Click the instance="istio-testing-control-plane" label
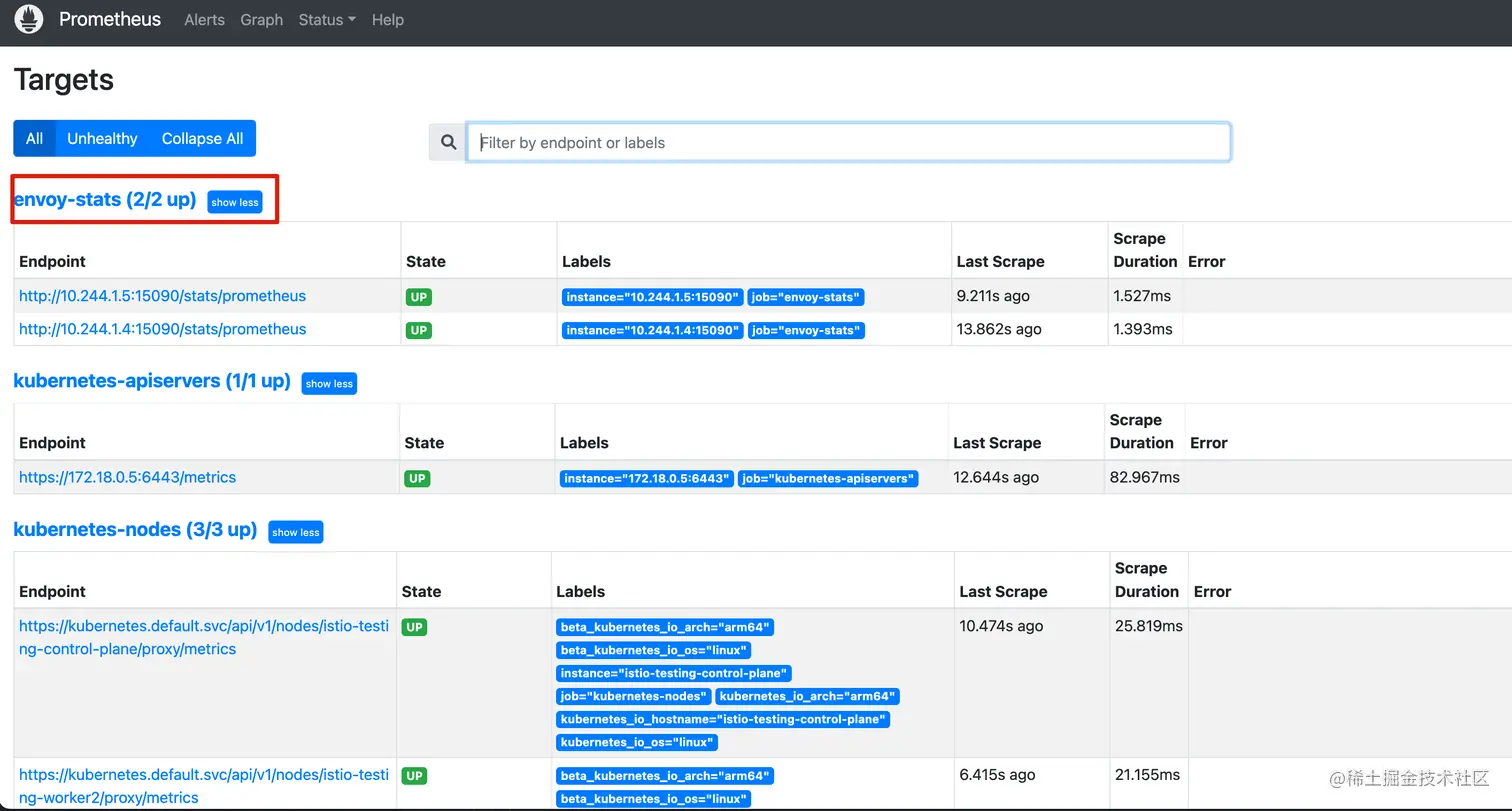The height and width of the screenshot is (811, 1512). (674, 673)
